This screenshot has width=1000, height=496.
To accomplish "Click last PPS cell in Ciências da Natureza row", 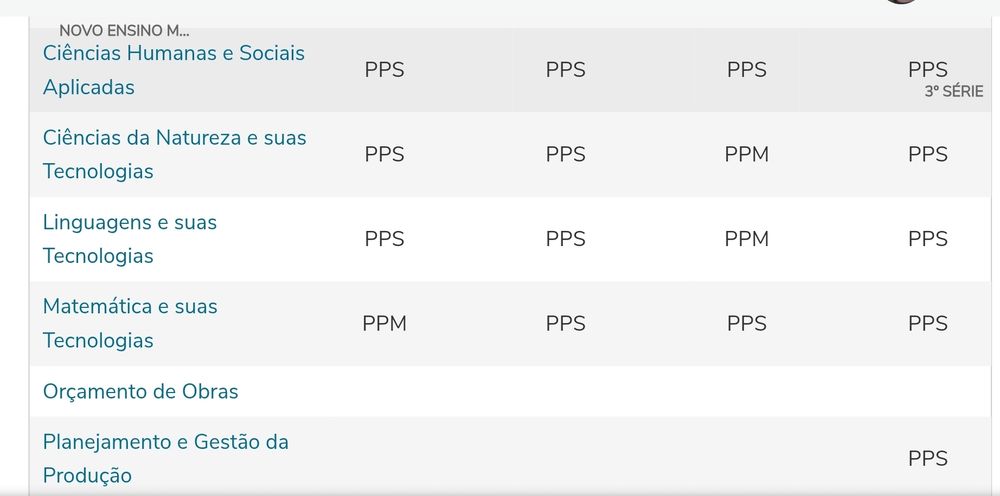I will [927, 154].
